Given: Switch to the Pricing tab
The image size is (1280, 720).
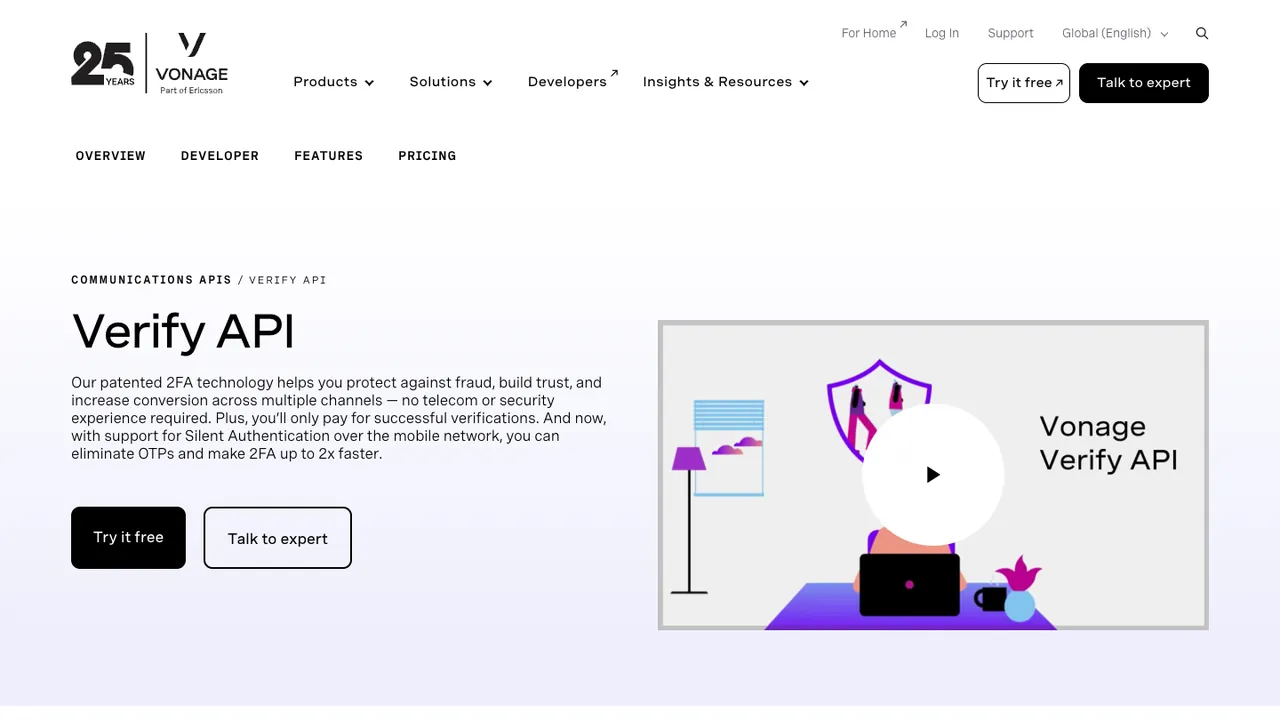Looking at the screenshot, I should [x=427, y=156].
